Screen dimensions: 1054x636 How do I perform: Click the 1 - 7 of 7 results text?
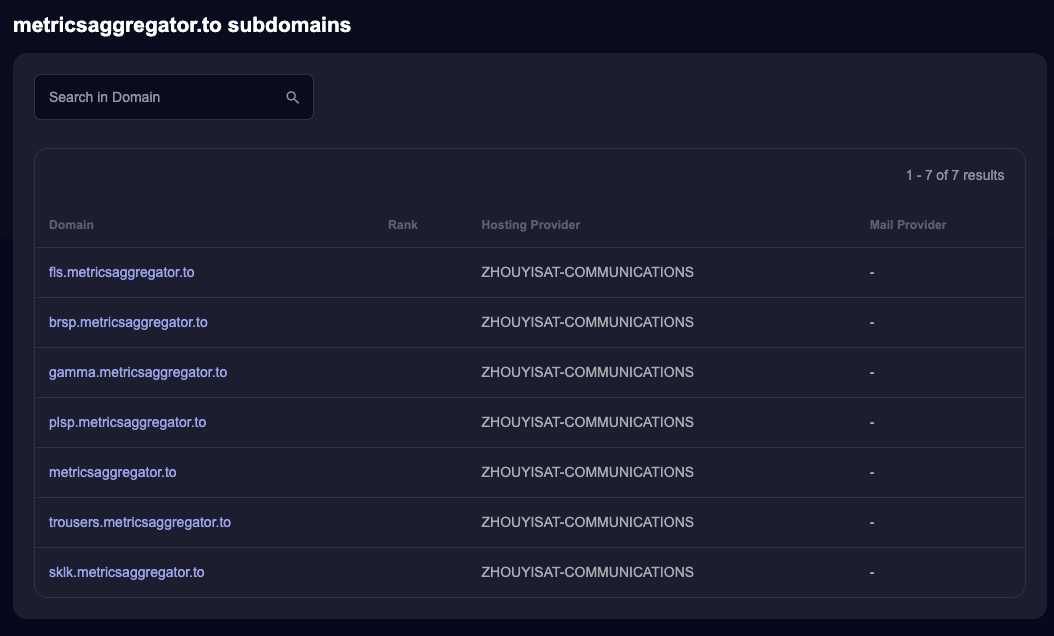coord(954,175)
